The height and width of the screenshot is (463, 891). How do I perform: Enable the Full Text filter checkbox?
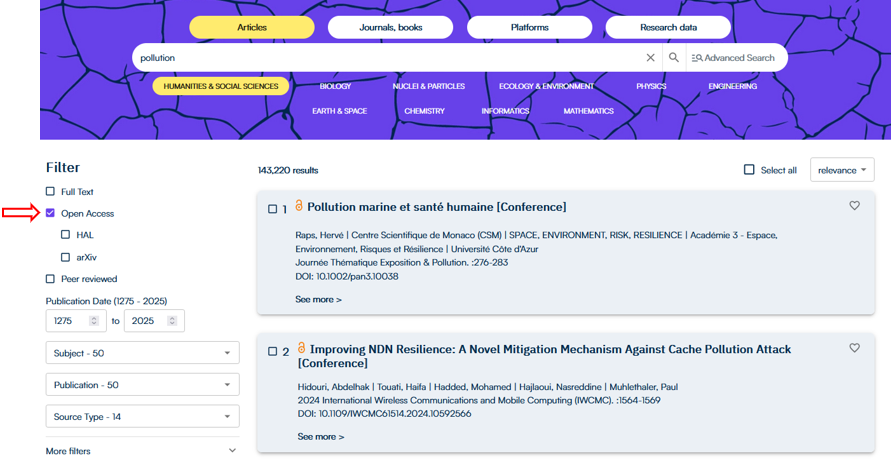coord(50,191)
